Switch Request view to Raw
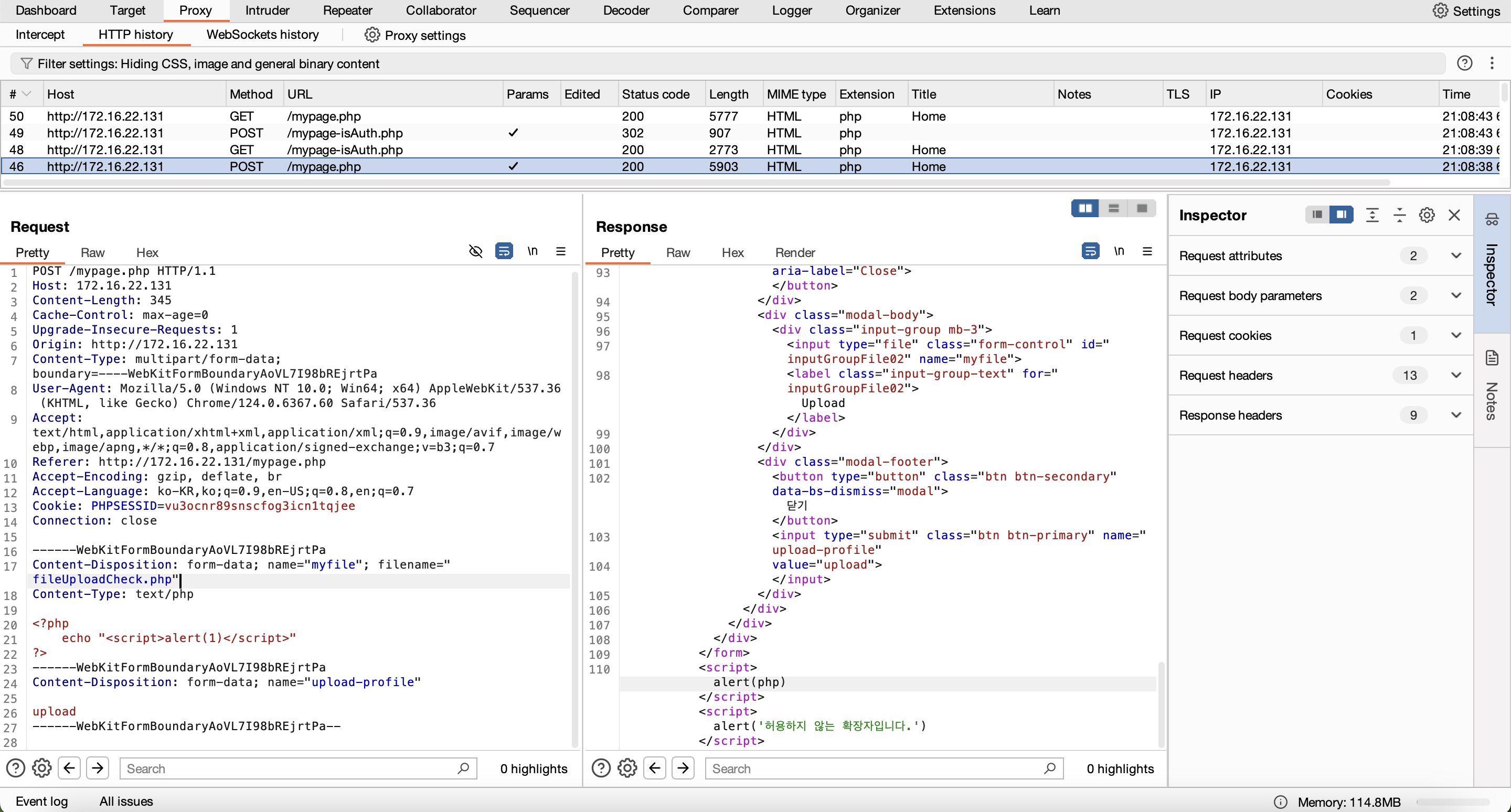Viewport: 1511px width, 812px height. tap(92, 252)
